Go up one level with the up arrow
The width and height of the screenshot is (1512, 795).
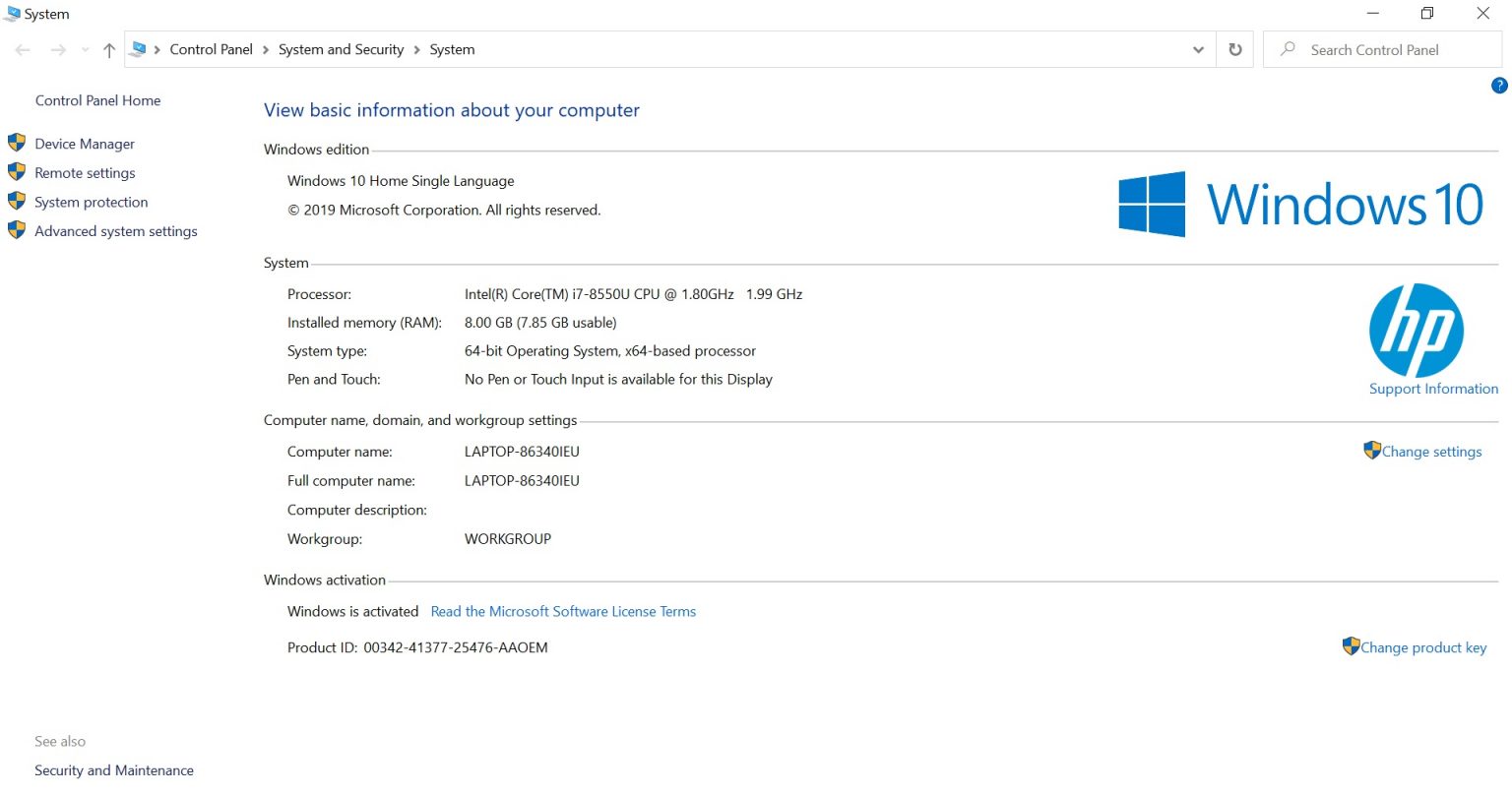(x=109, y=50)
